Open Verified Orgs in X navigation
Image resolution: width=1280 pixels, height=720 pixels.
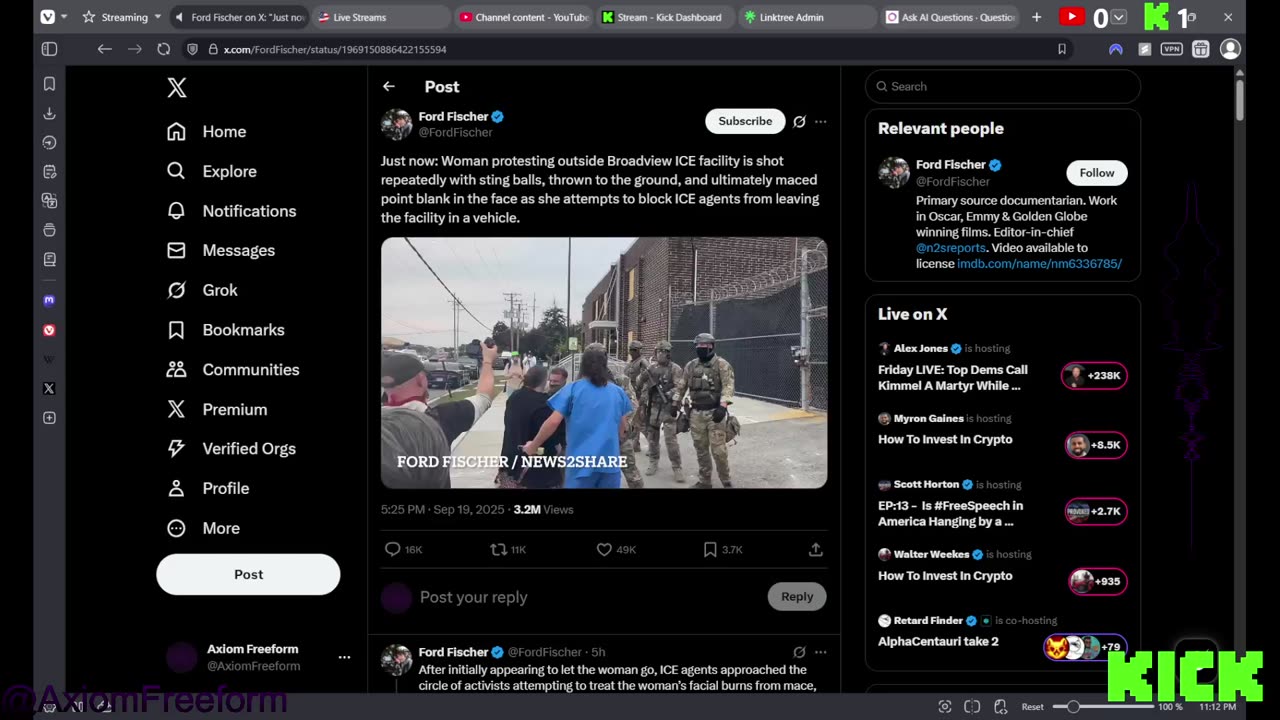tap(232, 449)
